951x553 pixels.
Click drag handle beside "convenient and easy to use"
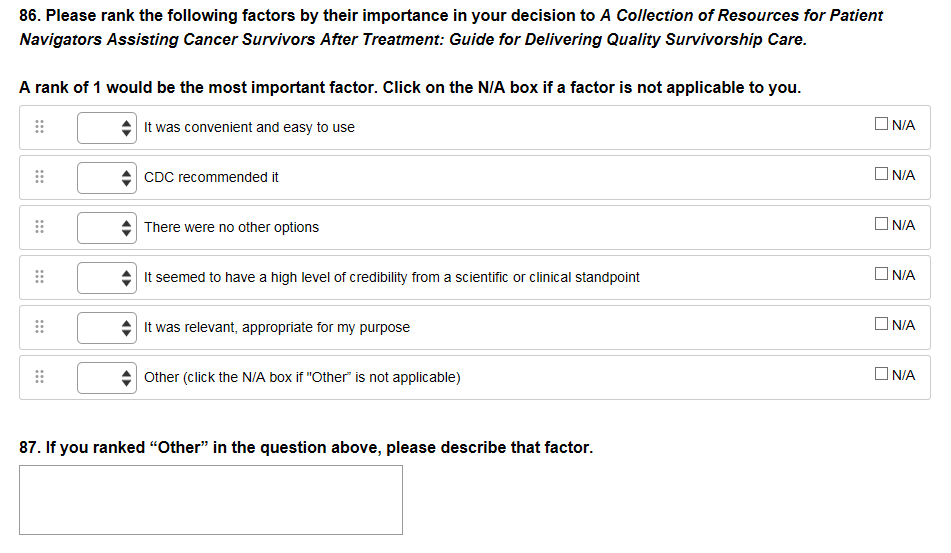pos(39,127)
